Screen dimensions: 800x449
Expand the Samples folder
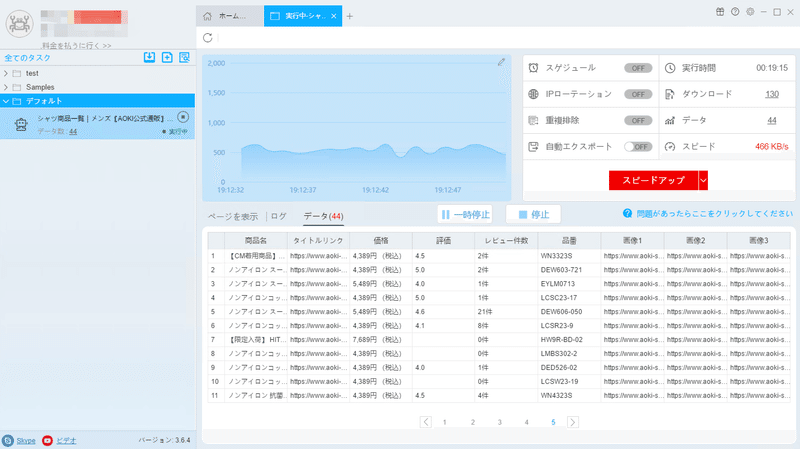(x=6, y=87)
